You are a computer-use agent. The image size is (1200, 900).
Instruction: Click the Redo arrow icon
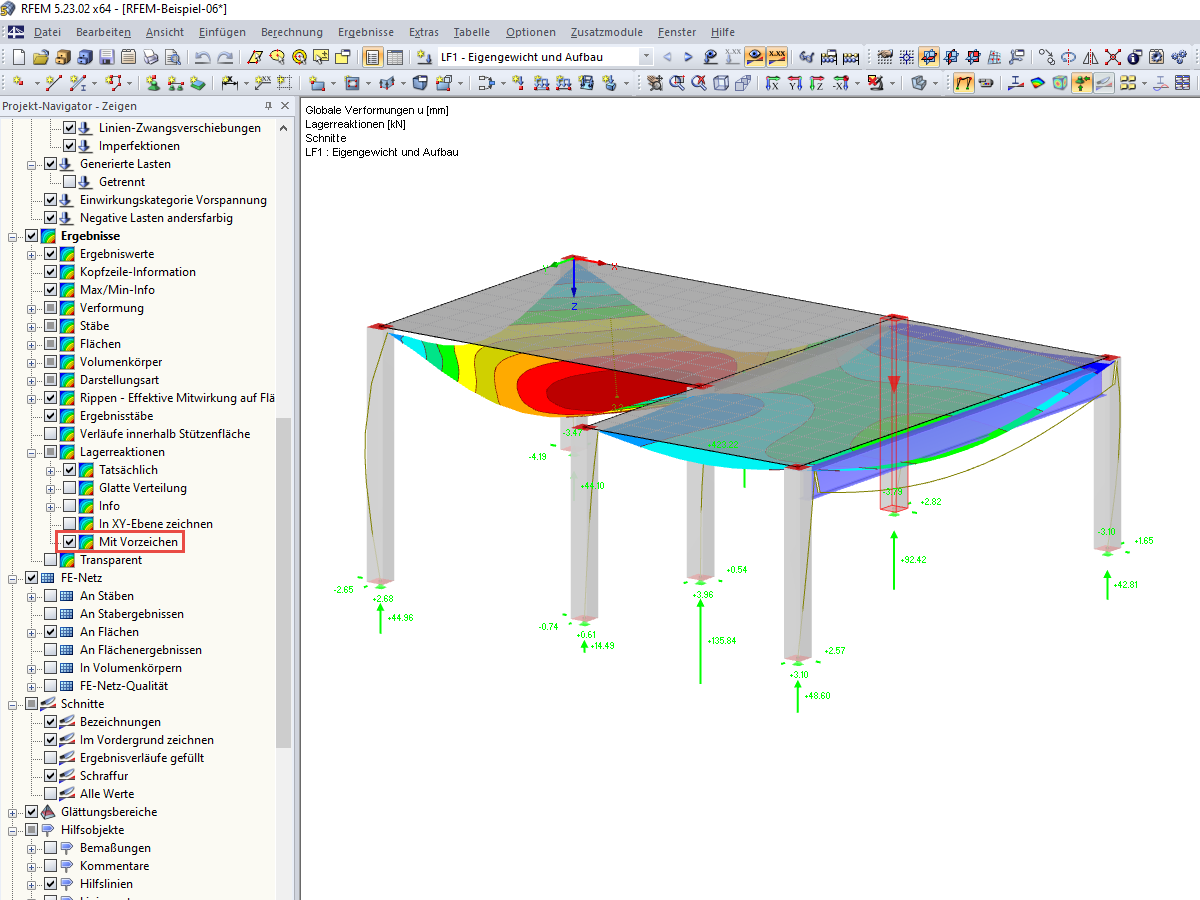226,57
